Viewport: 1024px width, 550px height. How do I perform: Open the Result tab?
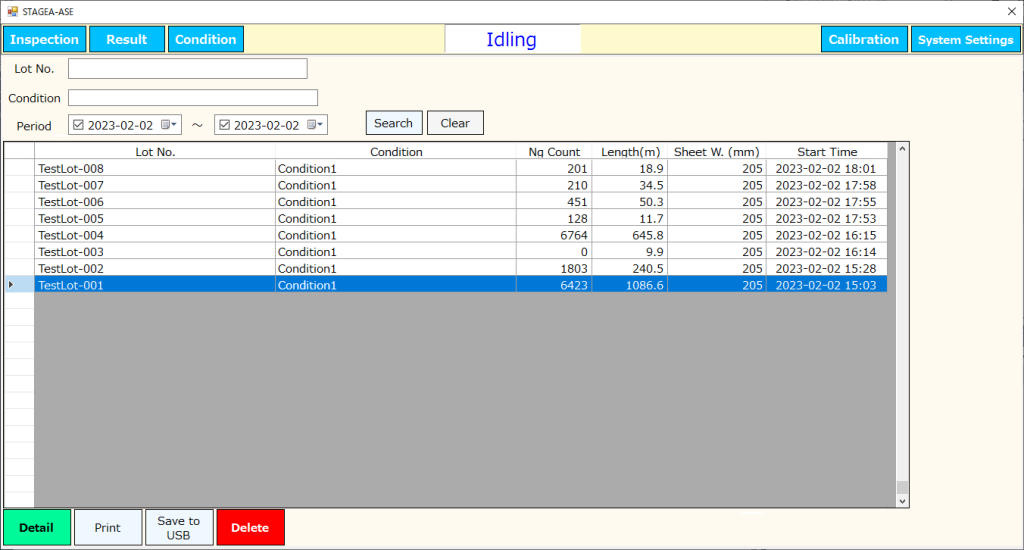click(x=127, y=39)
